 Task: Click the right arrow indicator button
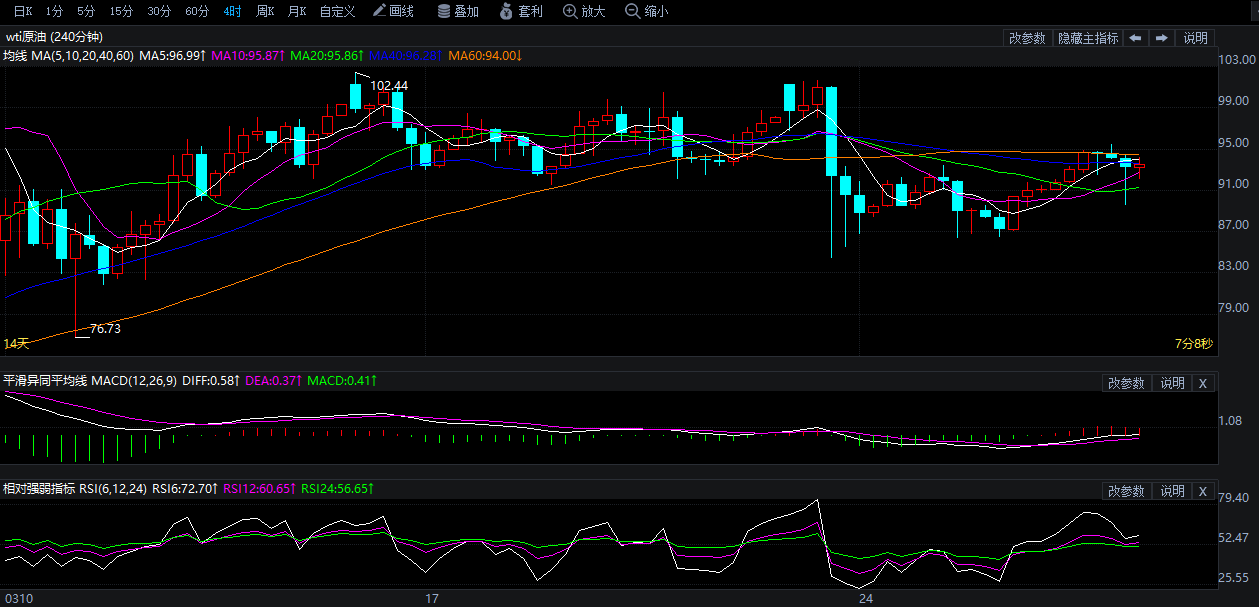[1161, 38]
